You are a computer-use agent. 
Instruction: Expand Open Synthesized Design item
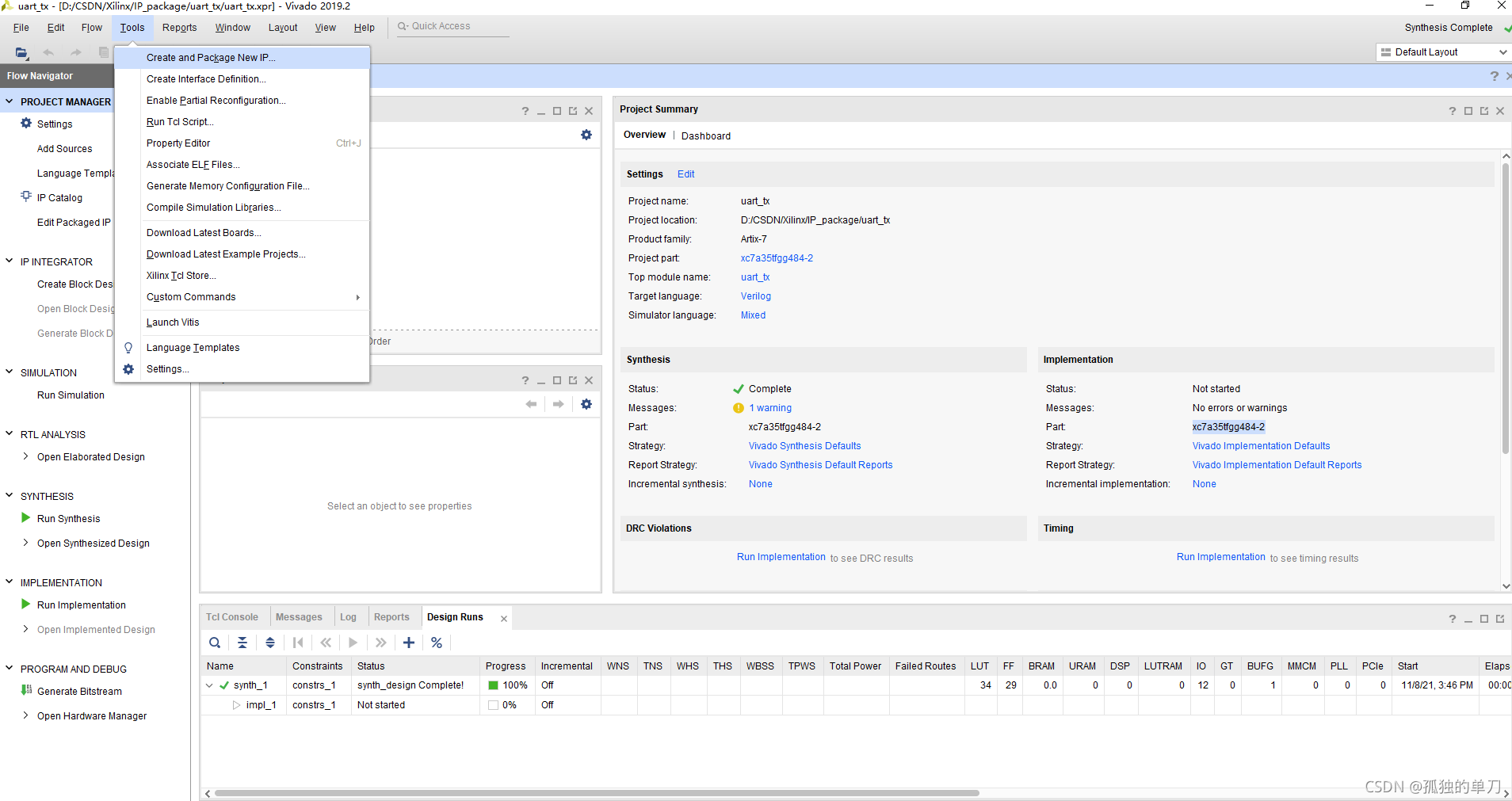26,543
